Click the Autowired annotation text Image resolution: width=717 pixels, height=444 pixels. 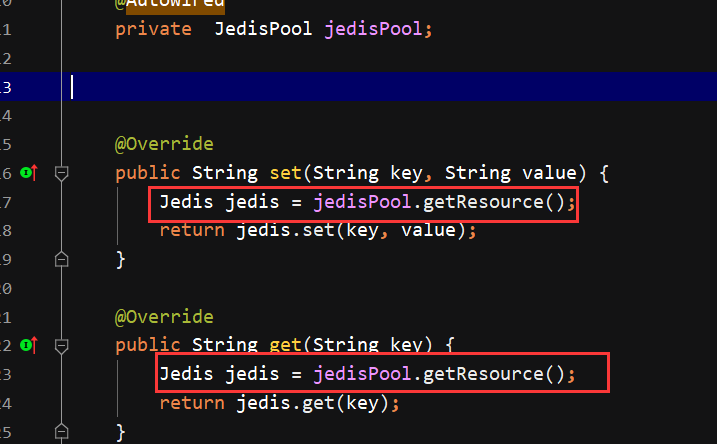click(170, 4)
